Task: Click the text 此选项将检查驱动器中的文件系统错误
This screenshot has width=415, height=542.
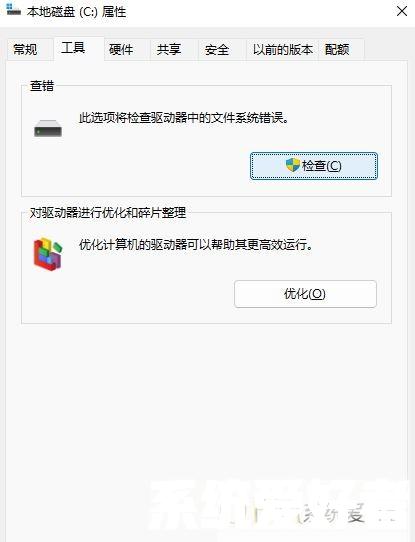Action: 184,118
